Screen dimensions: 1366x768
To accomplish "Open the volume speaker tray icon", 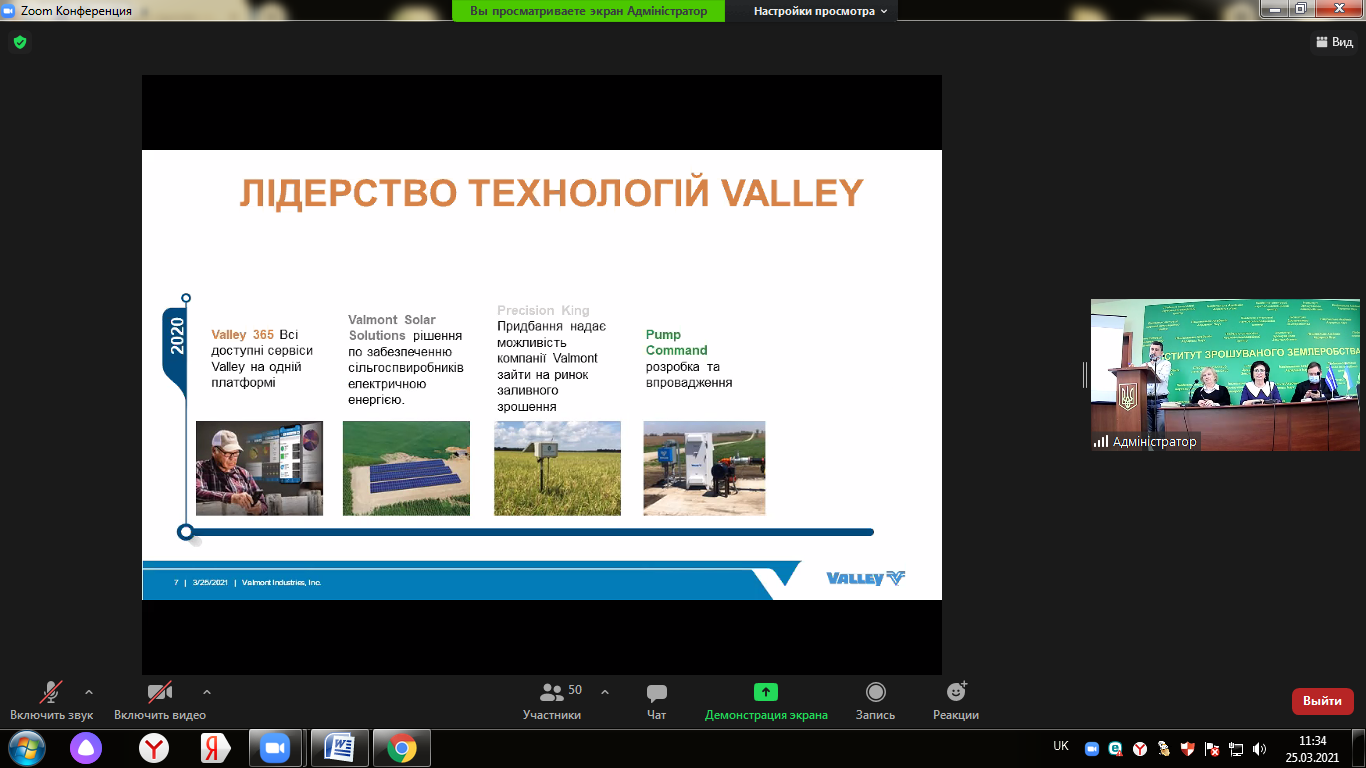I will point(1259,748).
